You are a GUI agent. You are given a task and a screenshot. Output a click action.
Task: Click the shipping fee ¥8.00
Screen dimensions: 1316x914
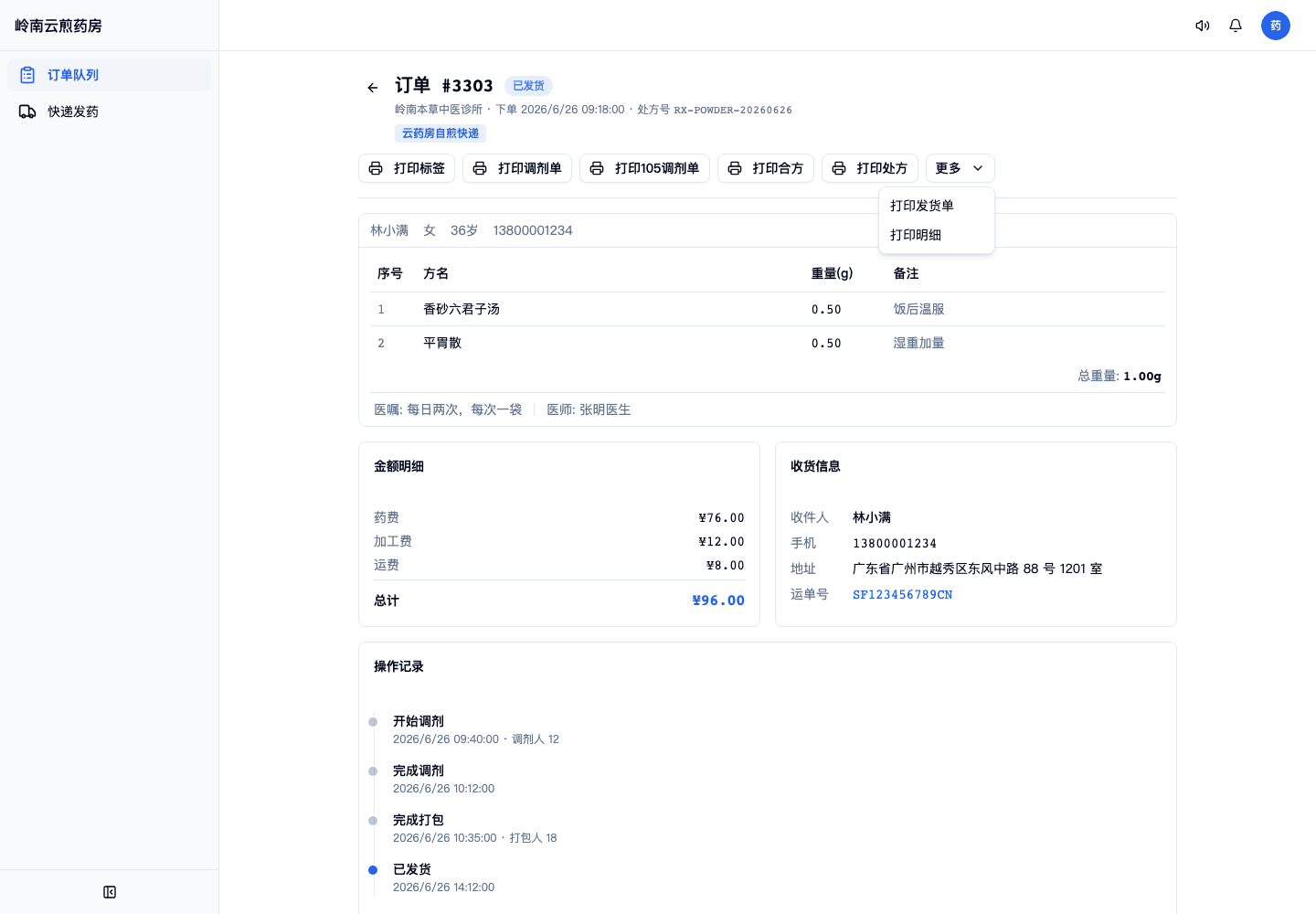point(726,566)
